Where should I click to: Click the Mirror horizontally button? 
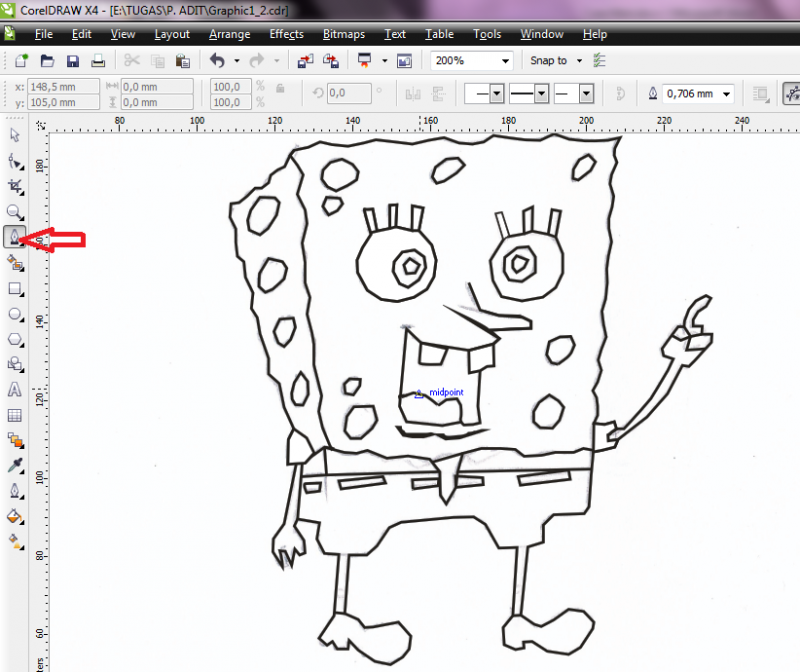click(413, 94)
